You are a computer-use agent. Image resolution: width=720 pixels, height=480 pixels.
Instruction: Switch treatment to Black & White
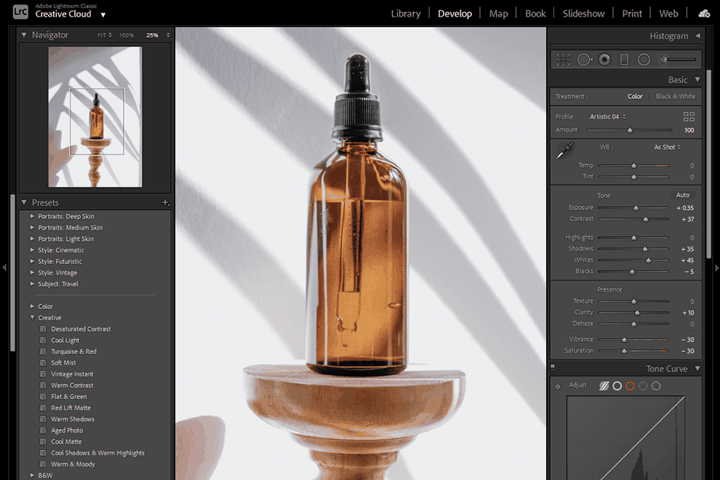(675, 97)
